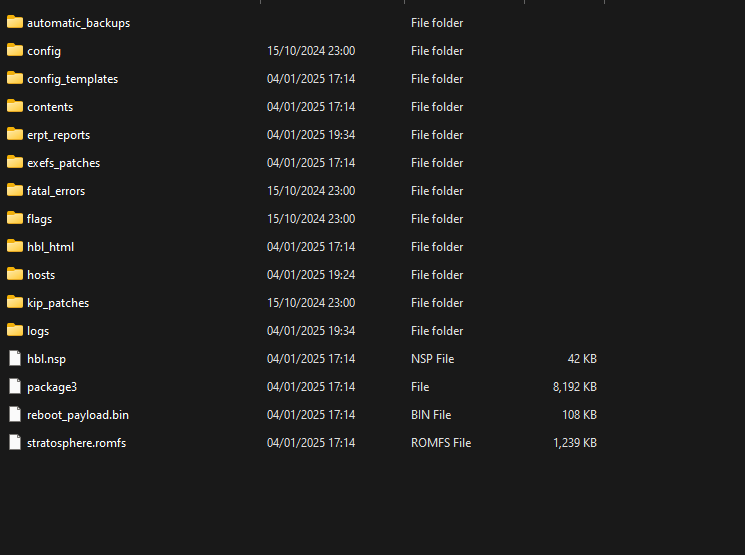Image resolution: width=745 pixels, height=555 pixels.
Task: Click the contents folder icon
Action: [x=15, y=106]
